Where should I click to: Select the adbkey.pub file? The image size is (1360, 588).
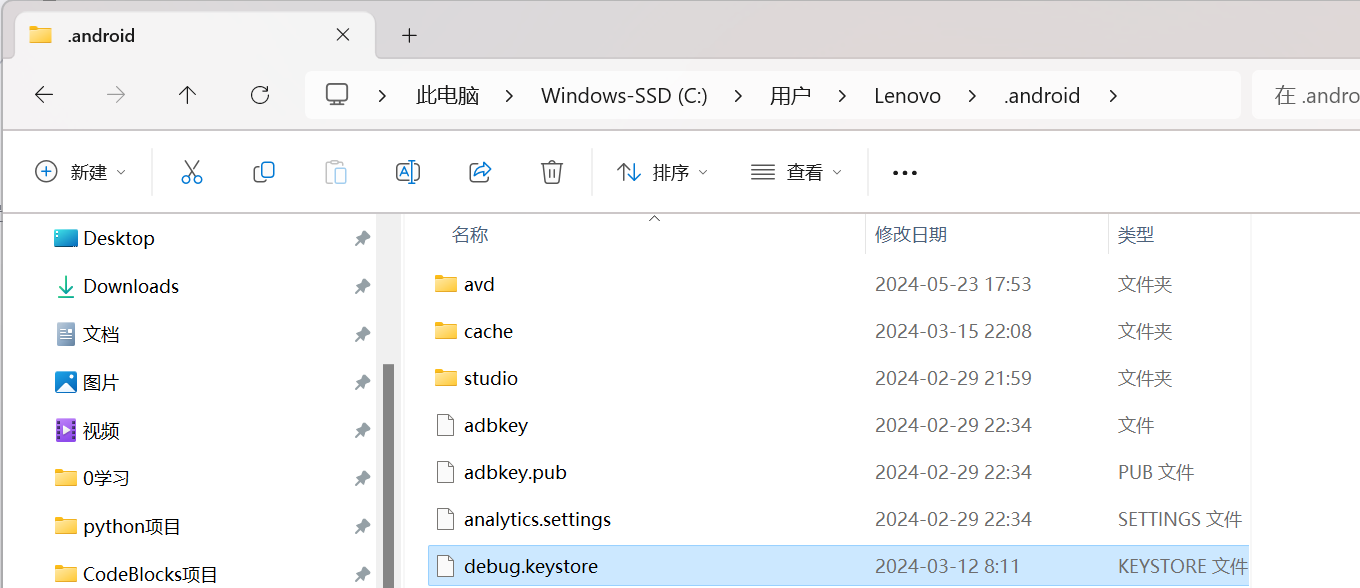pyautogui.click(x=515, y=472)
